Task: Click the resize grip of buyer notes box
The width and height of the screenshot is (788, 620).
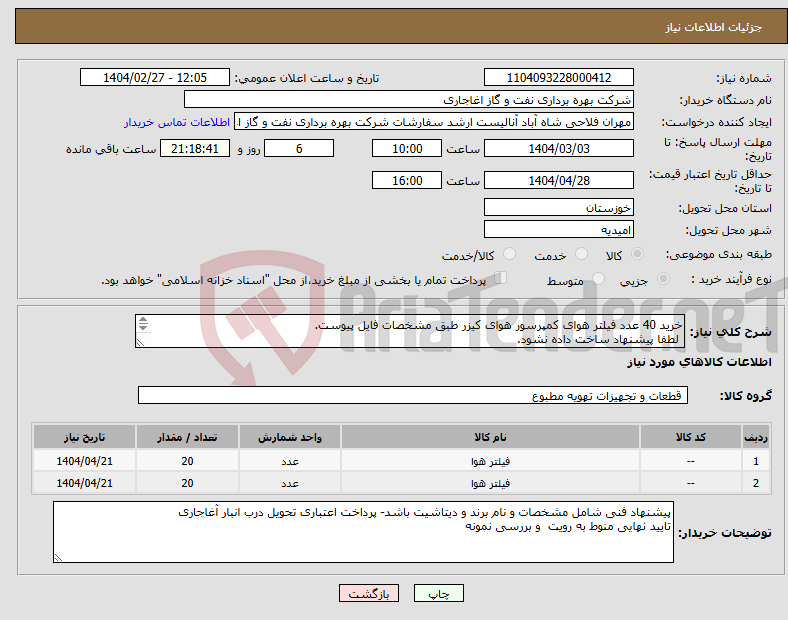Action: (58, 557)
